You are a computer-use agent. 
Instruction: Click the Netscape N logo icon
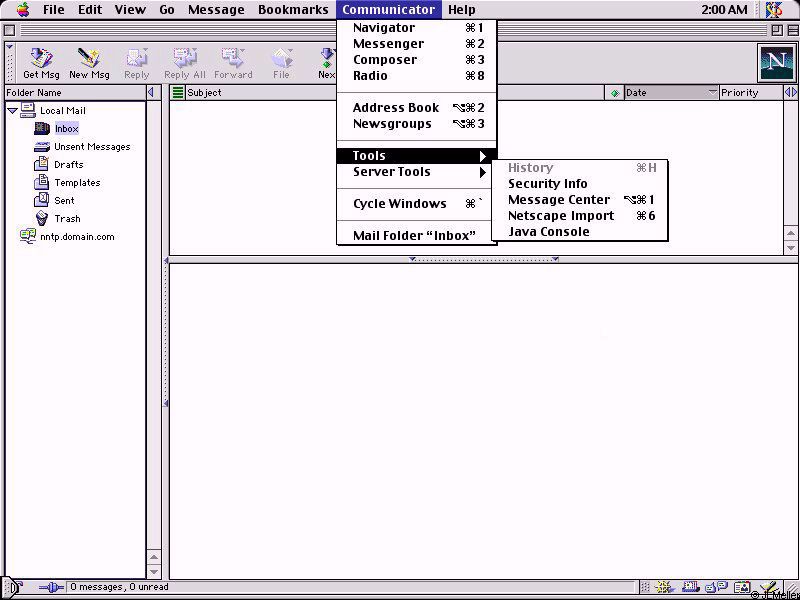tap(775, 63)
